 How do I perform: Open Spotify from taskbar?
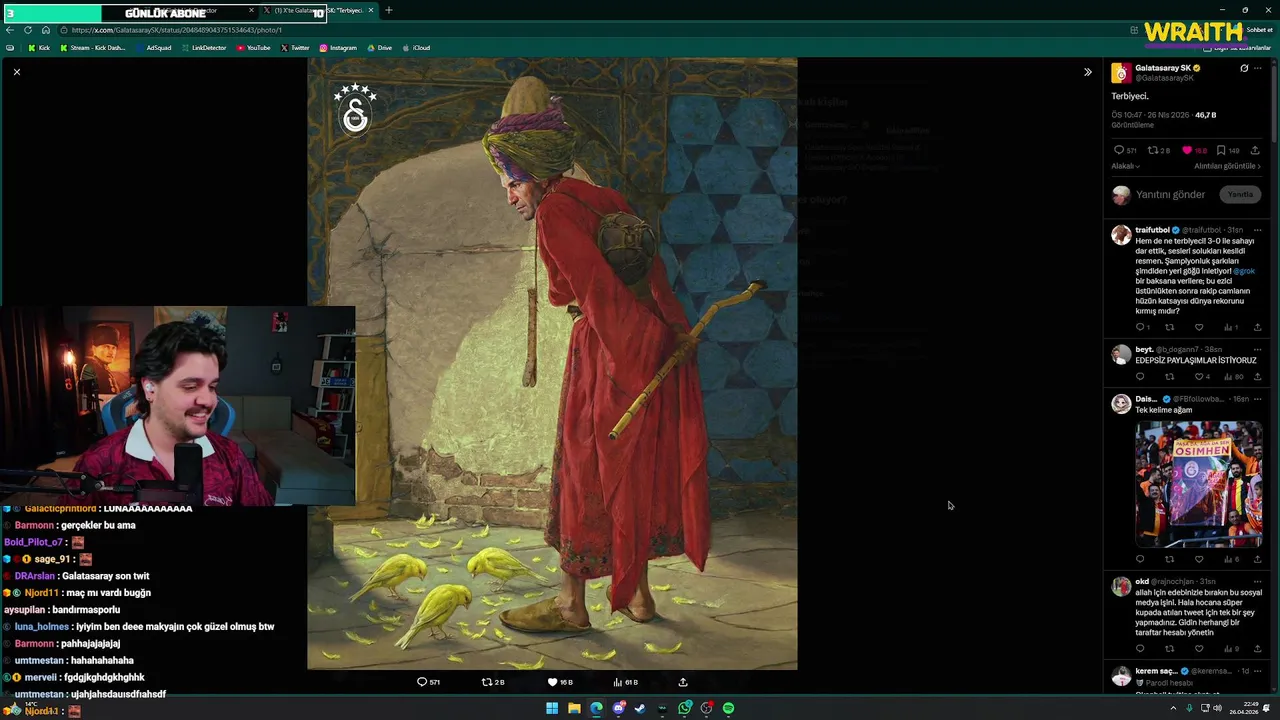[x=728, y=708]
